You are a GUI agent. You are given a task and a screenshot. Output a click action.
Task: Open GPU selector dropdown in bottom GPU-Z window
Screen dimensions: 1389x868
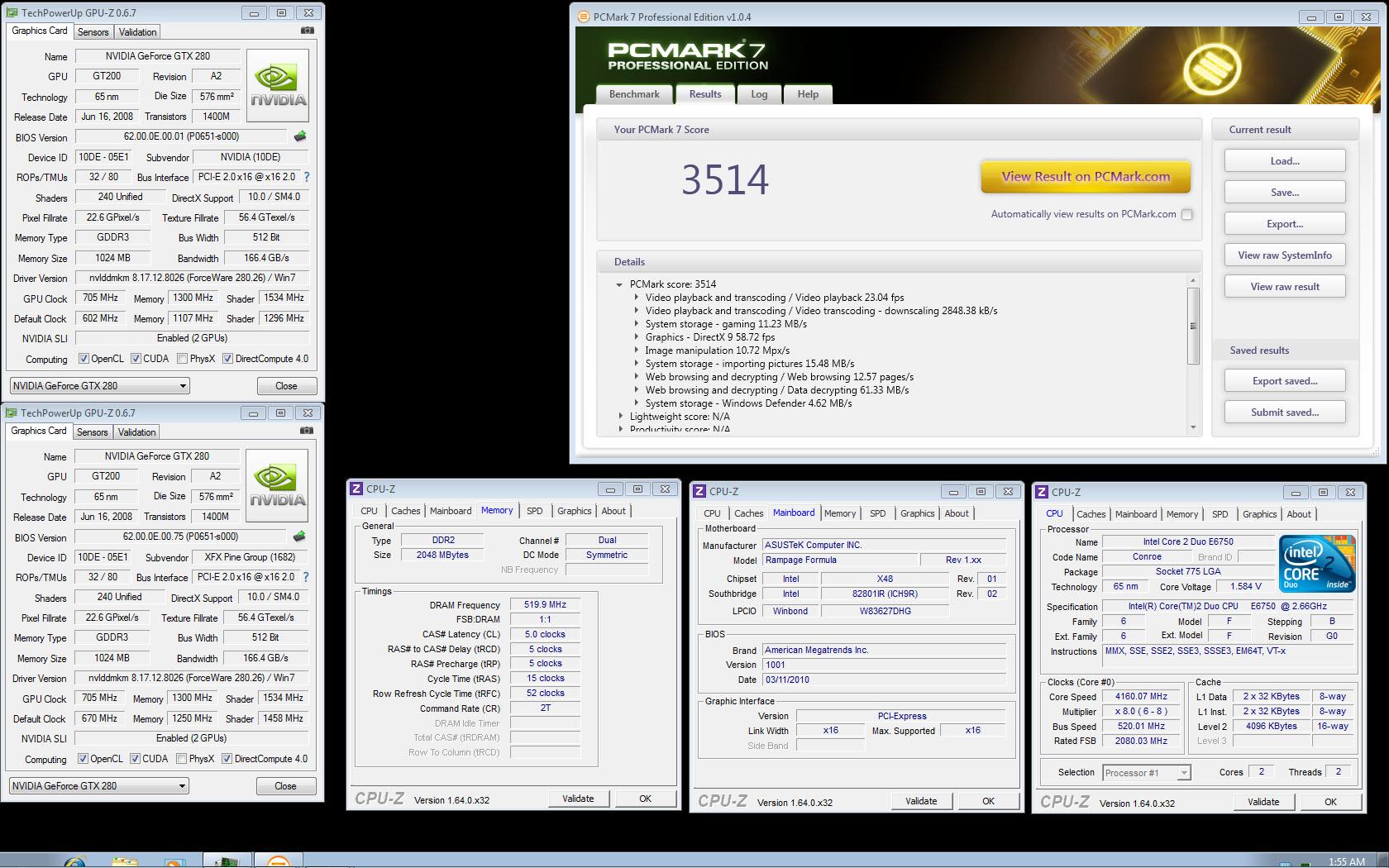(99, 786)
